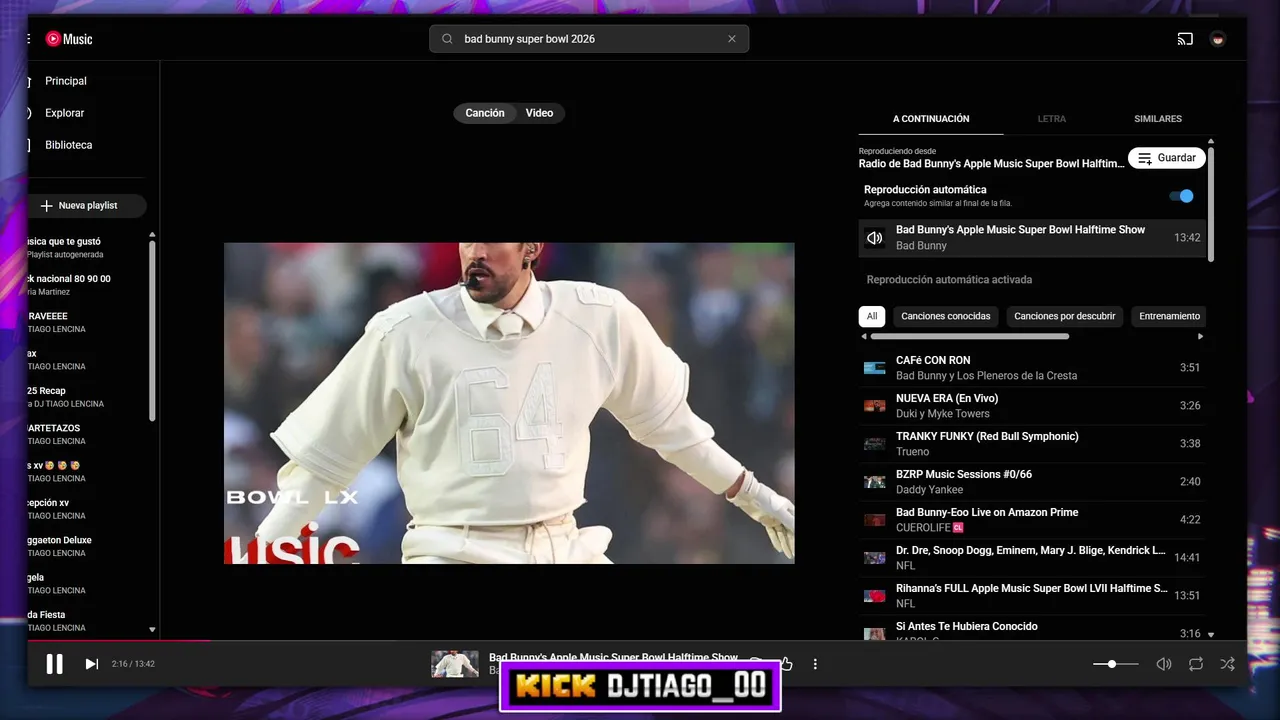Play NUEVA ERA (En Vivo) from queue
1280x720 pixels.
pos(1032,406)
